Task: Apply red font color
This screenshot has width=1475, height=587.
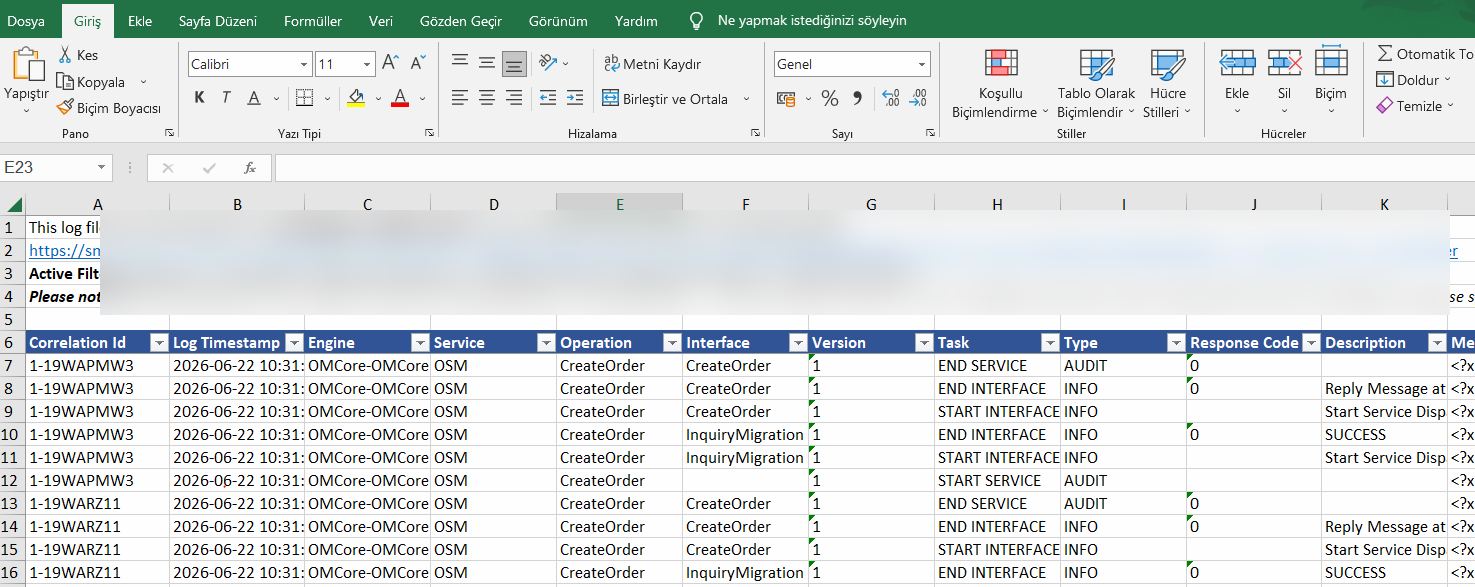Action: (400, 98)
